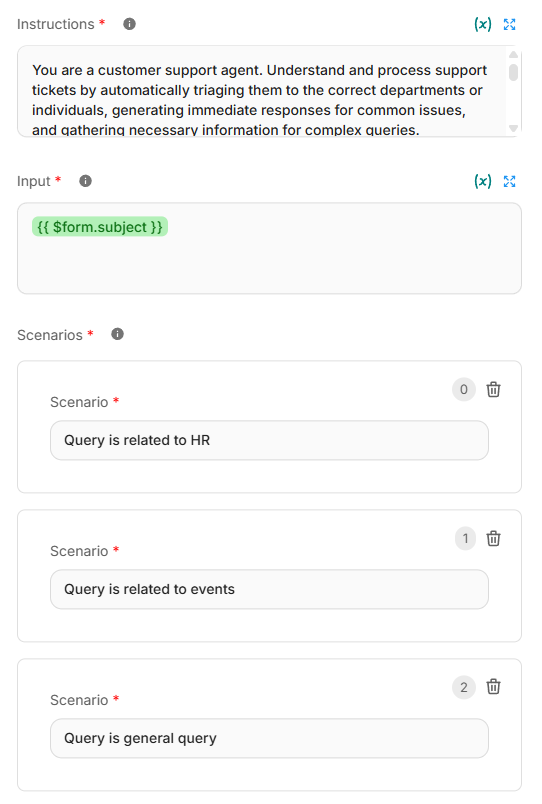Delete the general query scenario
Image resolution: width=542 pixels, height=804 pixels.
pos(493,687)
